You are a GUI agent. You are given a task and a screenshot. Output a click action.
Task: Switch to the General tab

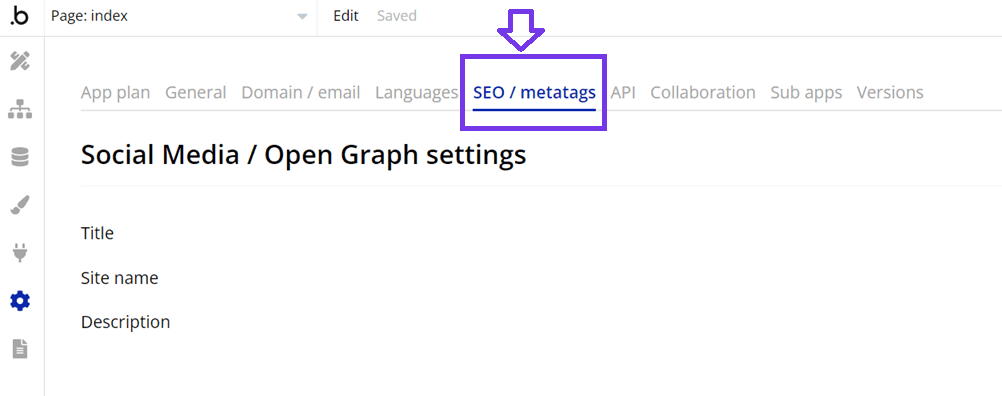tap(196, 93)
